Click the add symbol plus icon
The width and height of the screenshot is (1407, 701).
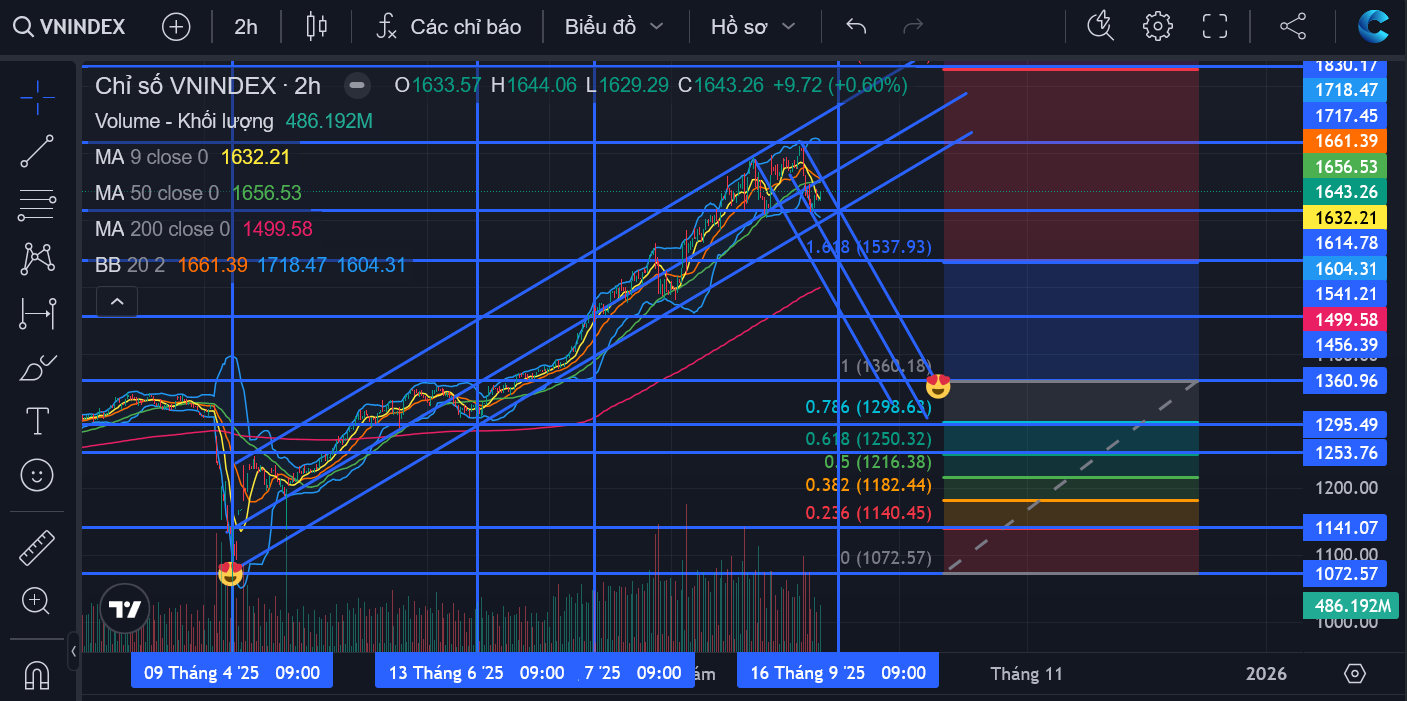pyautogui.click(x=176, y=27)
